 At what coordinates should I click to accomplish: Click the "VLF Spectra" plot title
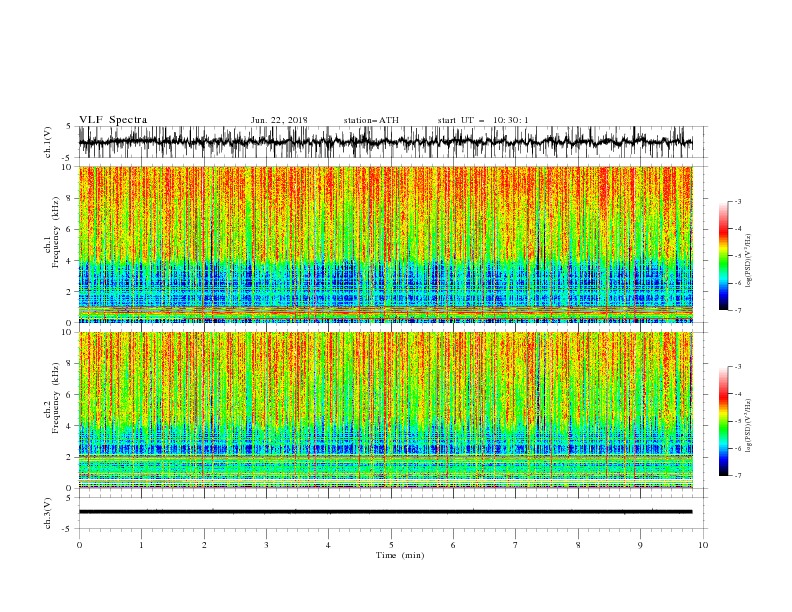coord(113,120)
